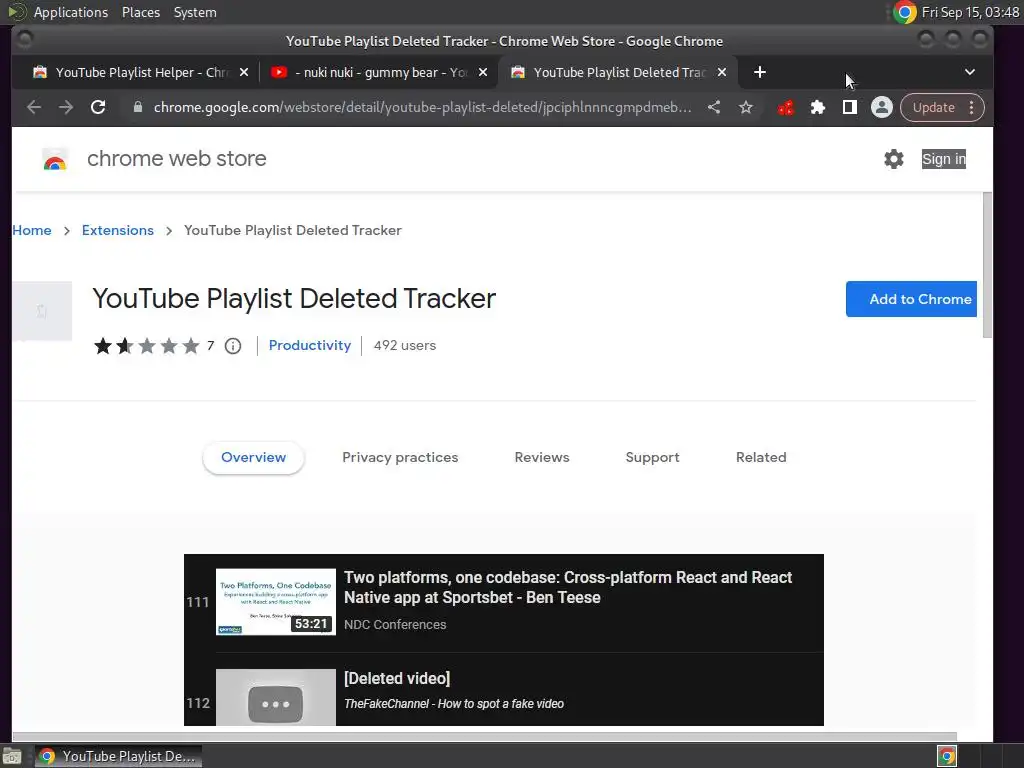This screenshot has width=1024, height=768.
Task: Click the '[Deleted video]' title text
Action: point(397,678)
